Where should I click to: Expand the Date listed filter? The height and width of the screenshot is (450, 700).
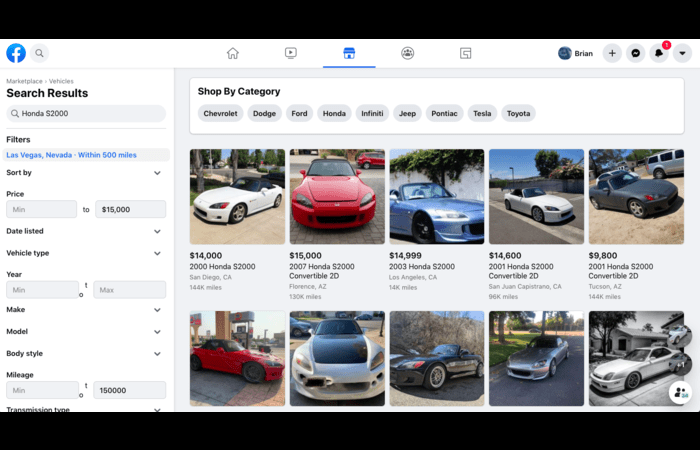click(83, 231)
